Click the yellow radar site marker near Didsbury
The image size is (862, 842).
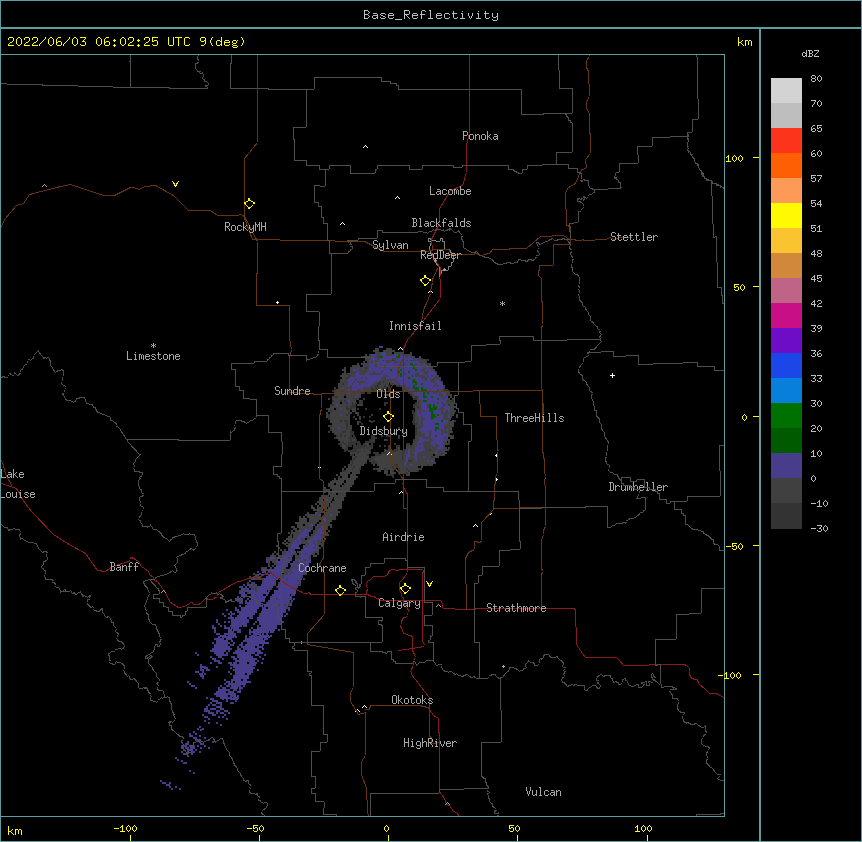click(x=388, y=417)
